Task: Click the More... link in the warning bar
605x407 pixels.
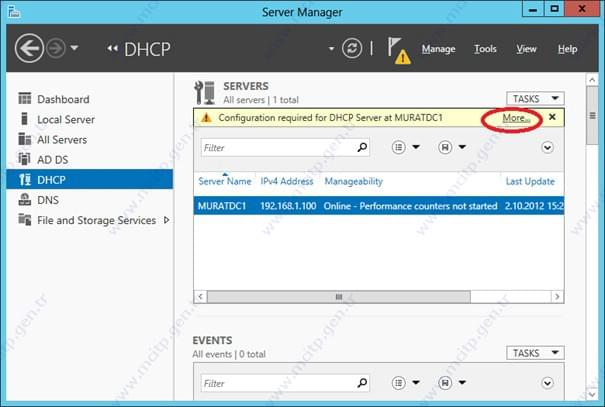Action: tap(516, 118)
